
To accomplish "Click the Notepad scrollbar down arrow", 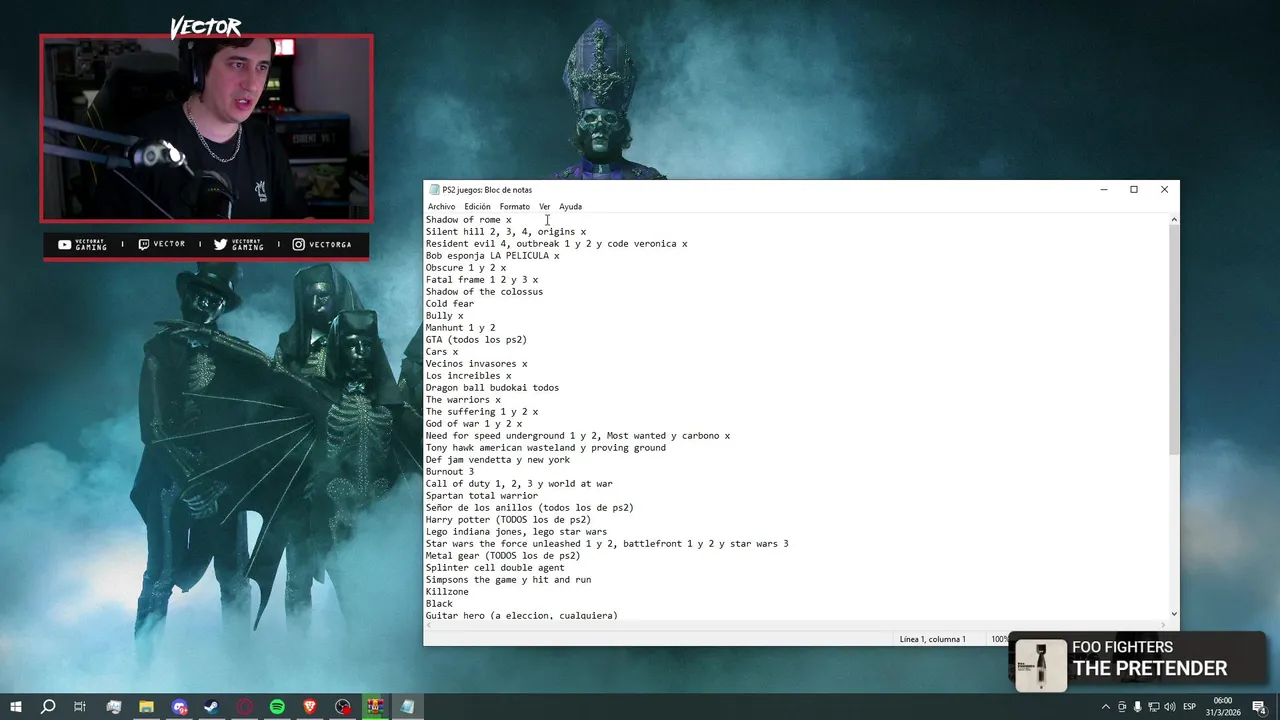I will click(x=1174, y=614).
